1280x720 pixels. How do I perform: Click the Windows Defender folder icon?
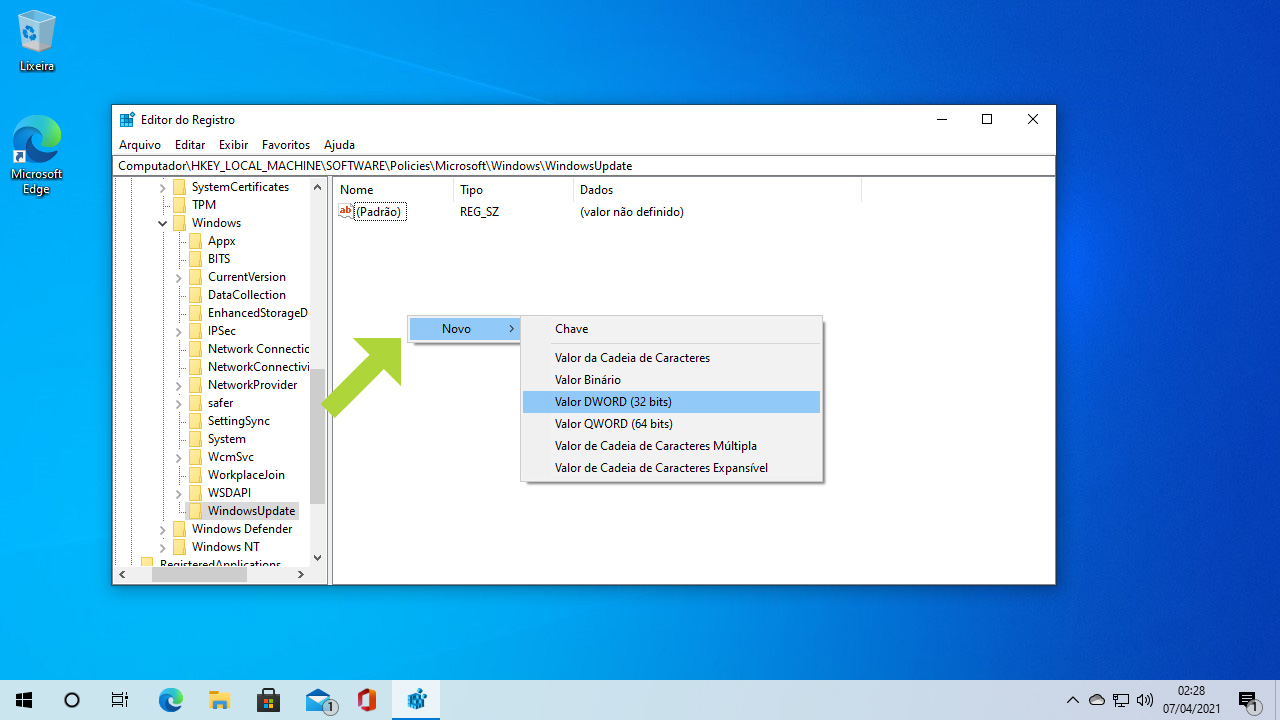tap(179, 529)
